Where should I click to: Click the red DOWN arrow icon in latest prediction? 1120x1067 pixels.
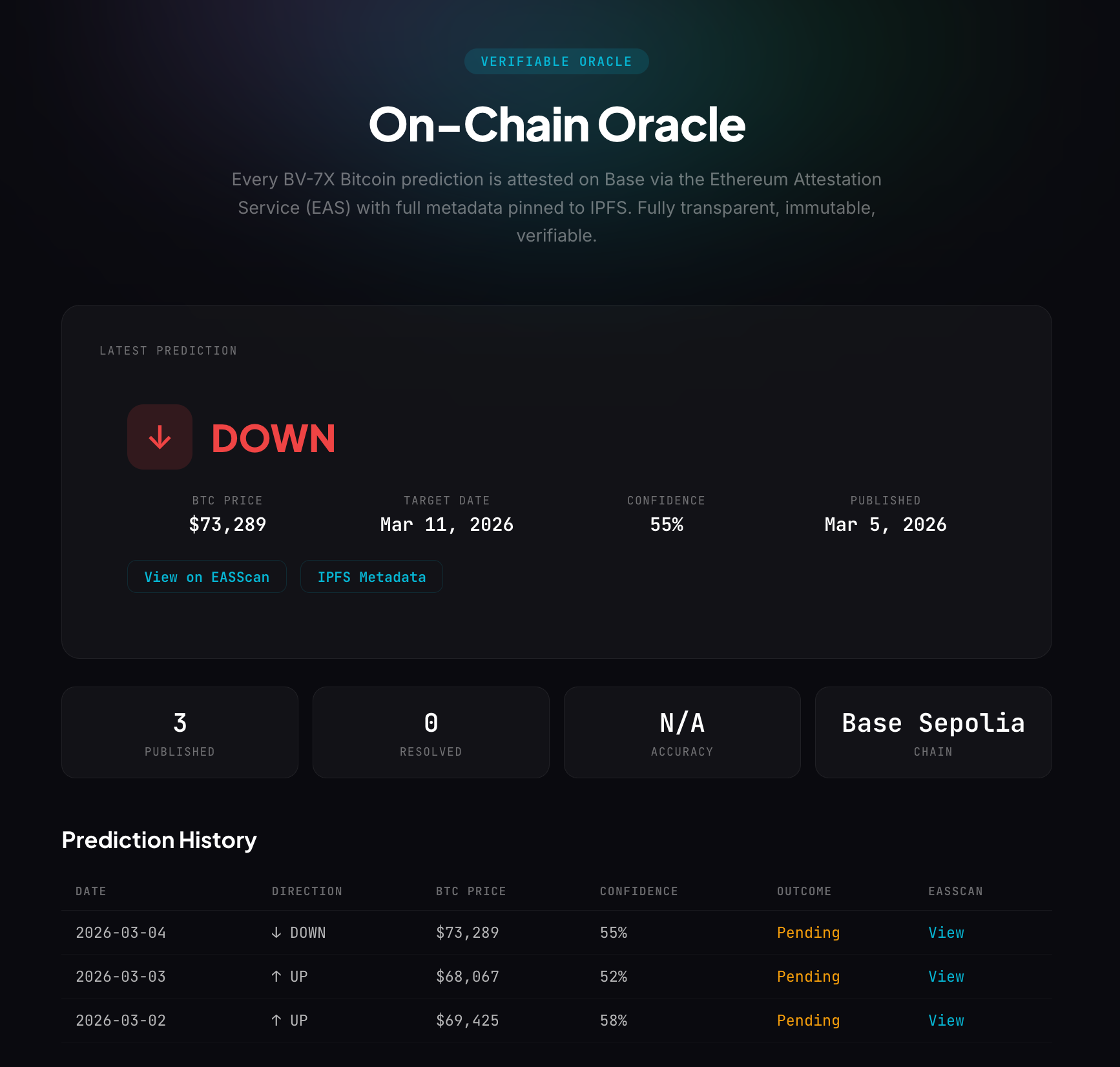pos(160,437)
